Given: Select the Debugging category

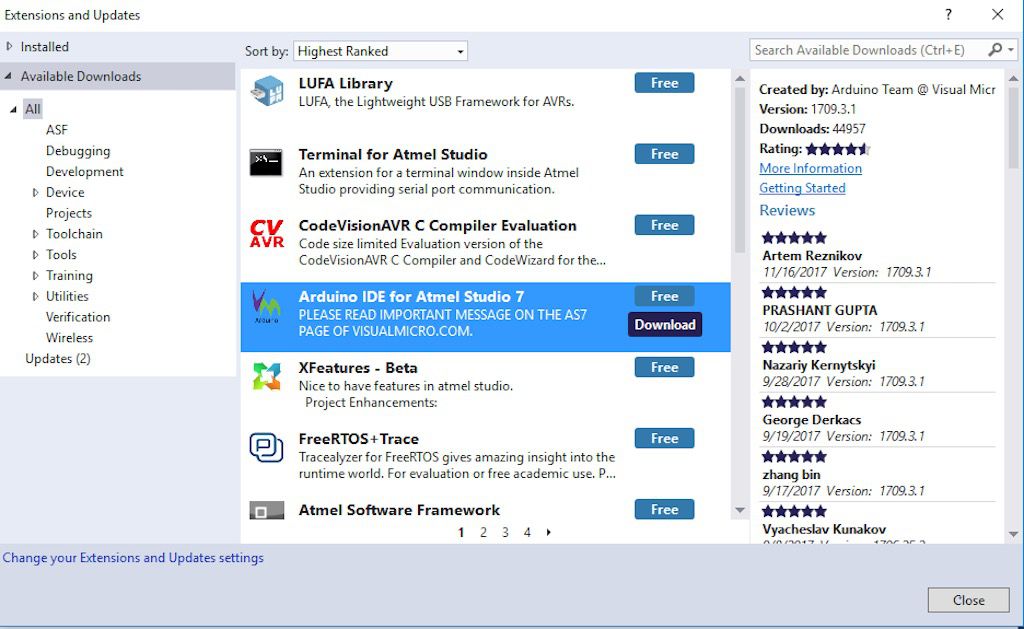Looking at the screenshot, I should point(78,151).
